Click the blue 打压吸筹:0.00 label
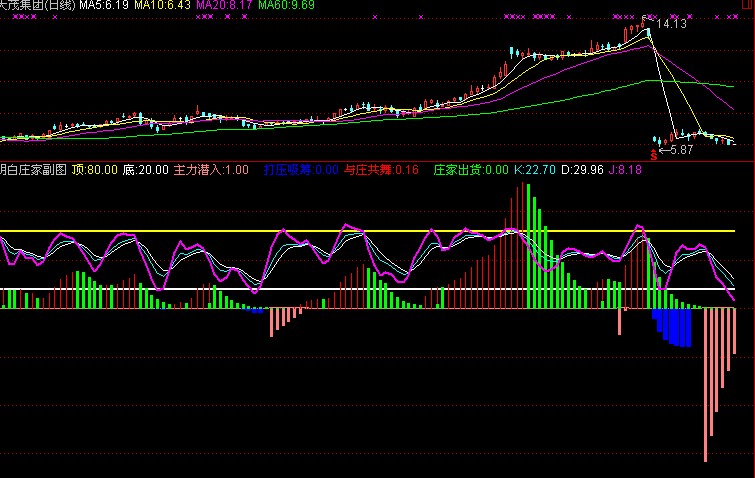Screen dimensions: 755x478 (301, 170)
